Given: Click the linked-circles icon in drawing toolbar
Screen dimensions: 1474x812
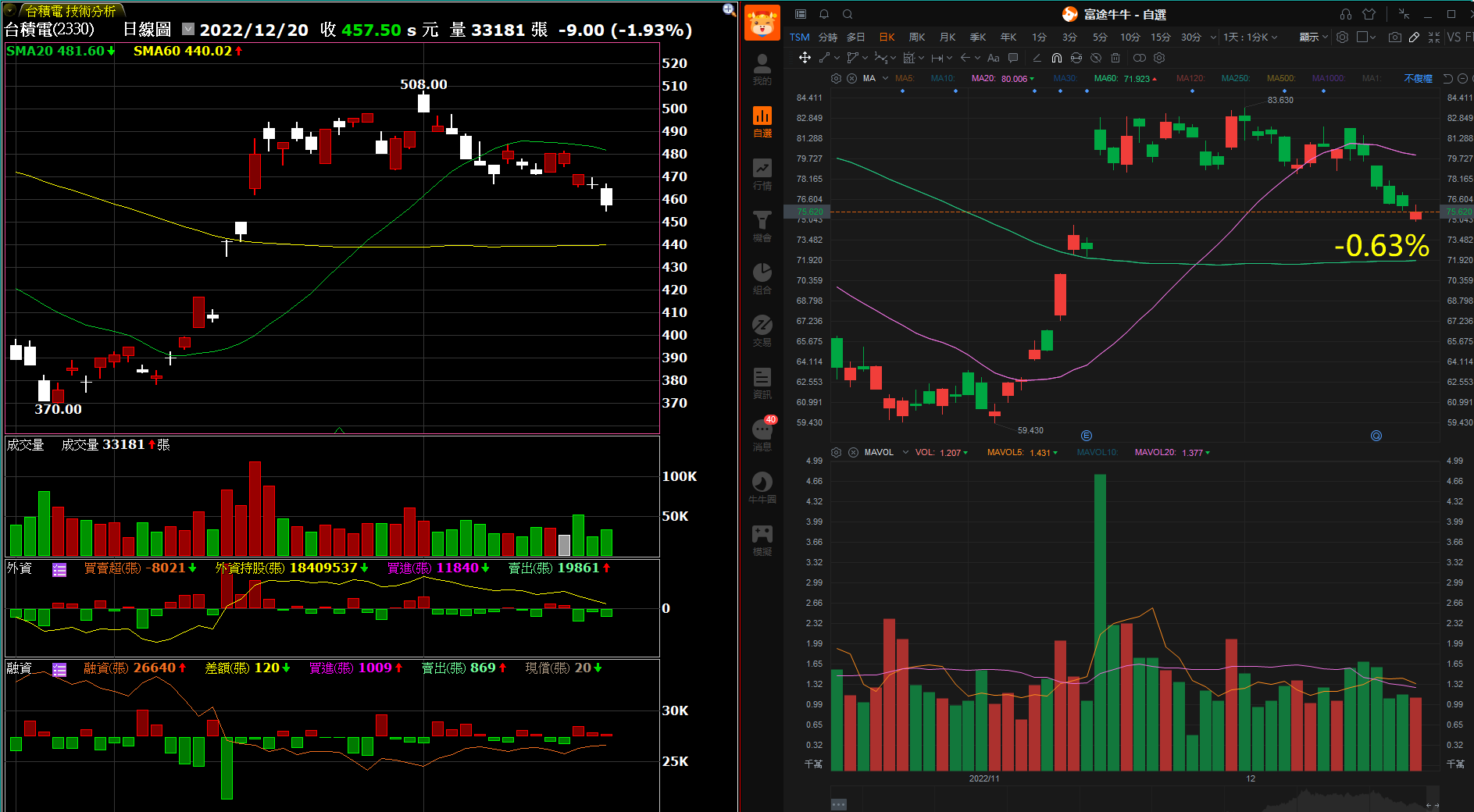Looking at the screenshot, I should tap(1140, 58).
